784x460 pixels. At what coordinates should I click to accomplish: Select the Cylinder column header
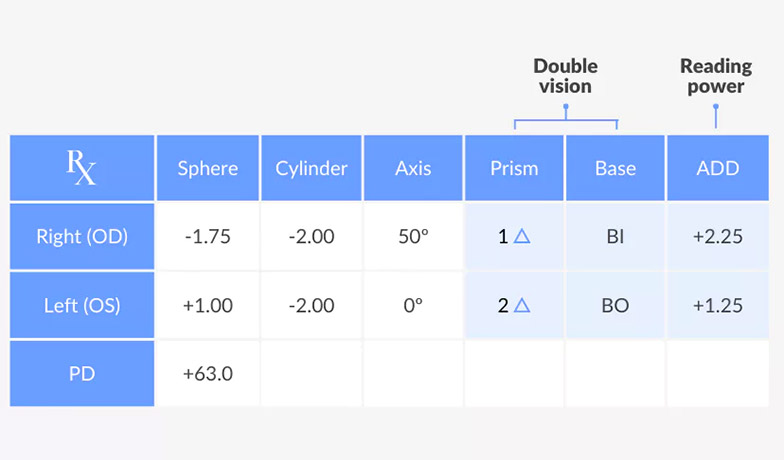tap(311, 168)
